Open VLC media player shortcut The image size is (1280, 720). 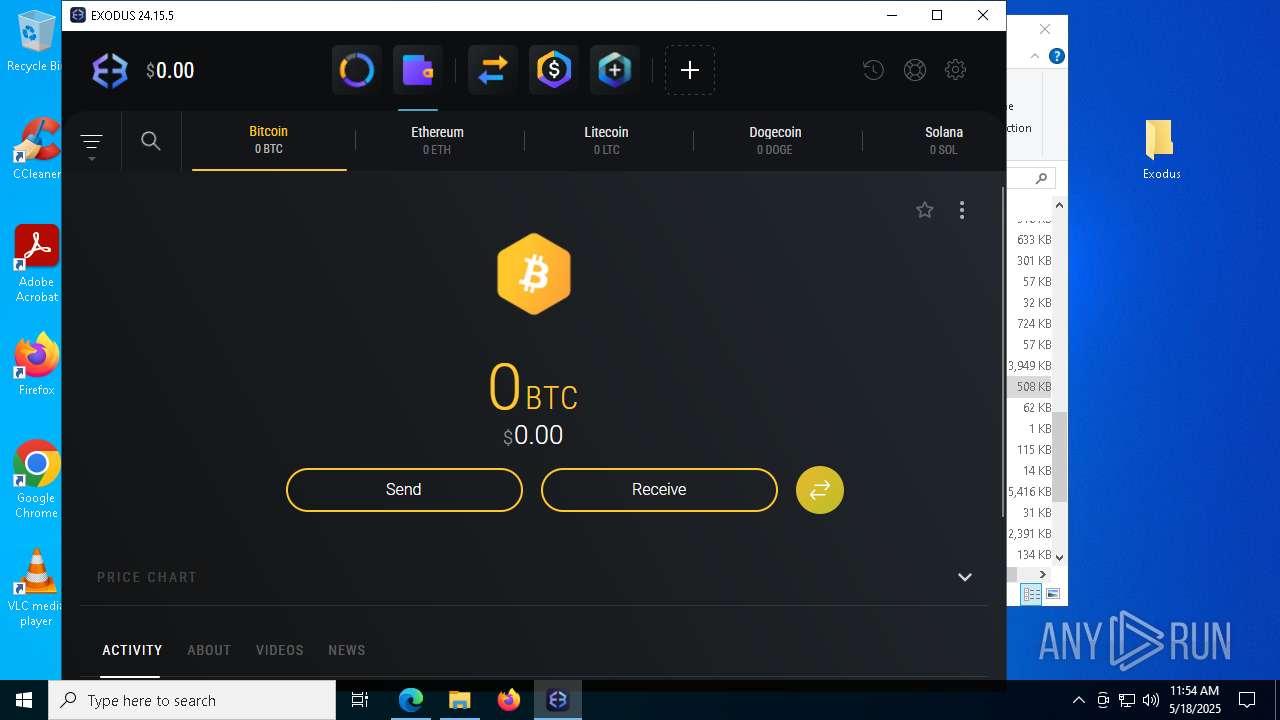(36, 587)
